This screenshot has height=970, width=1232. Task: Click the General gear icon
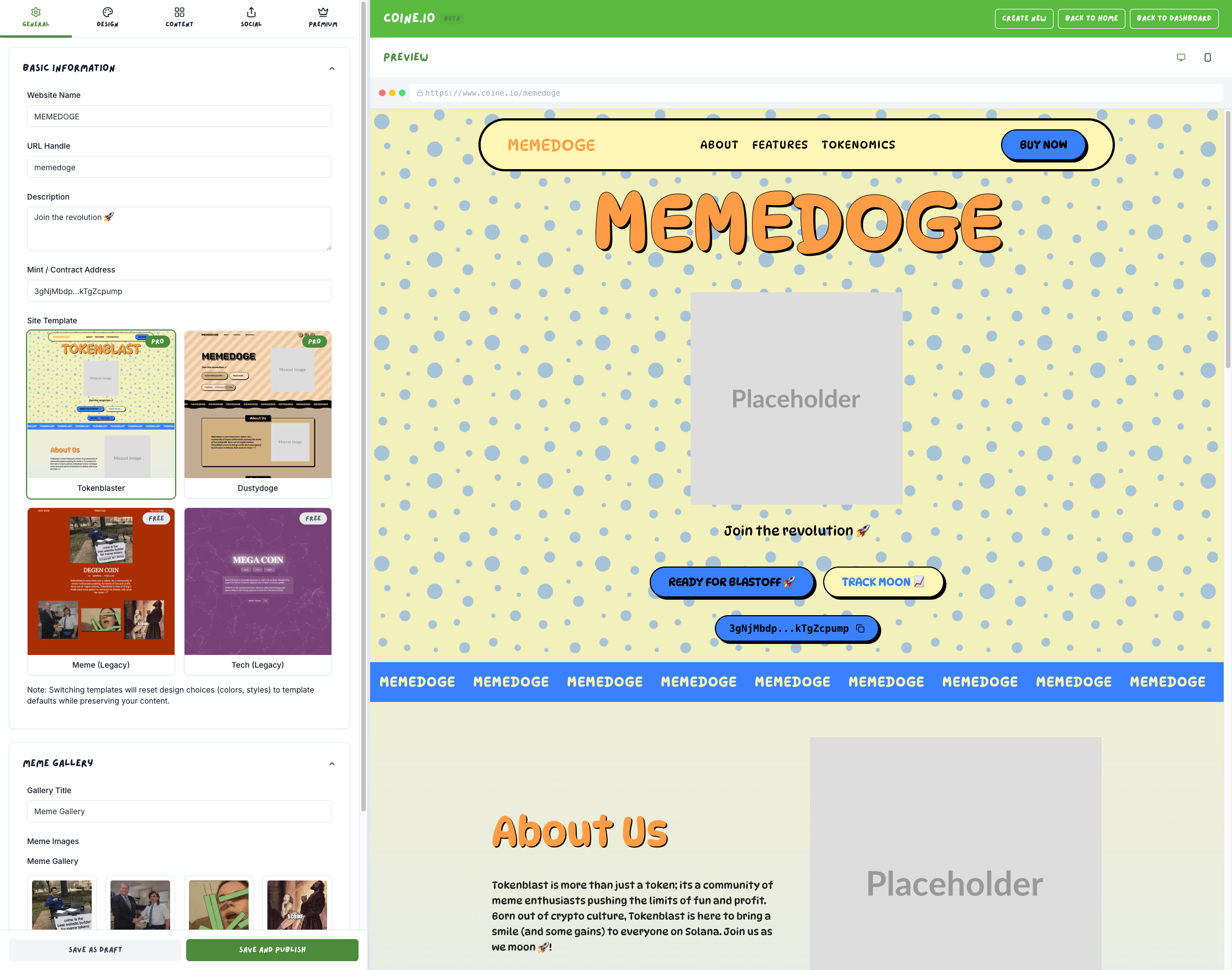[x=36, y=12]
